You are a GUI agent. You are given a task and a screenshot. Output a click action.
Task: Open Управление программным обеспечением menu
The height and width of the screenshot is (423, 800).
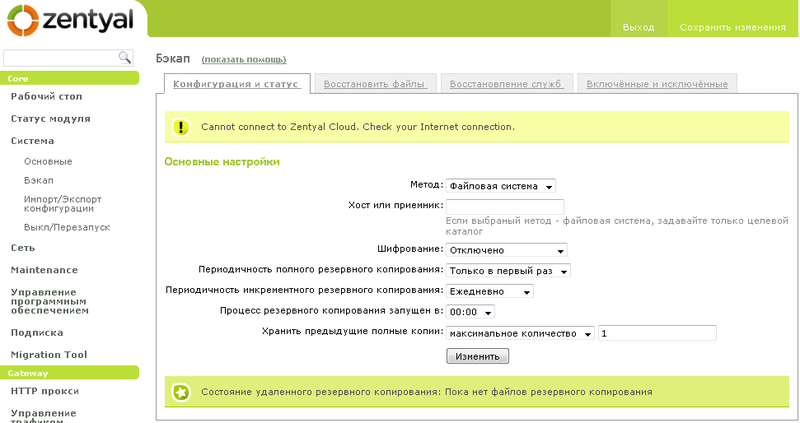[x=49, y=301]
